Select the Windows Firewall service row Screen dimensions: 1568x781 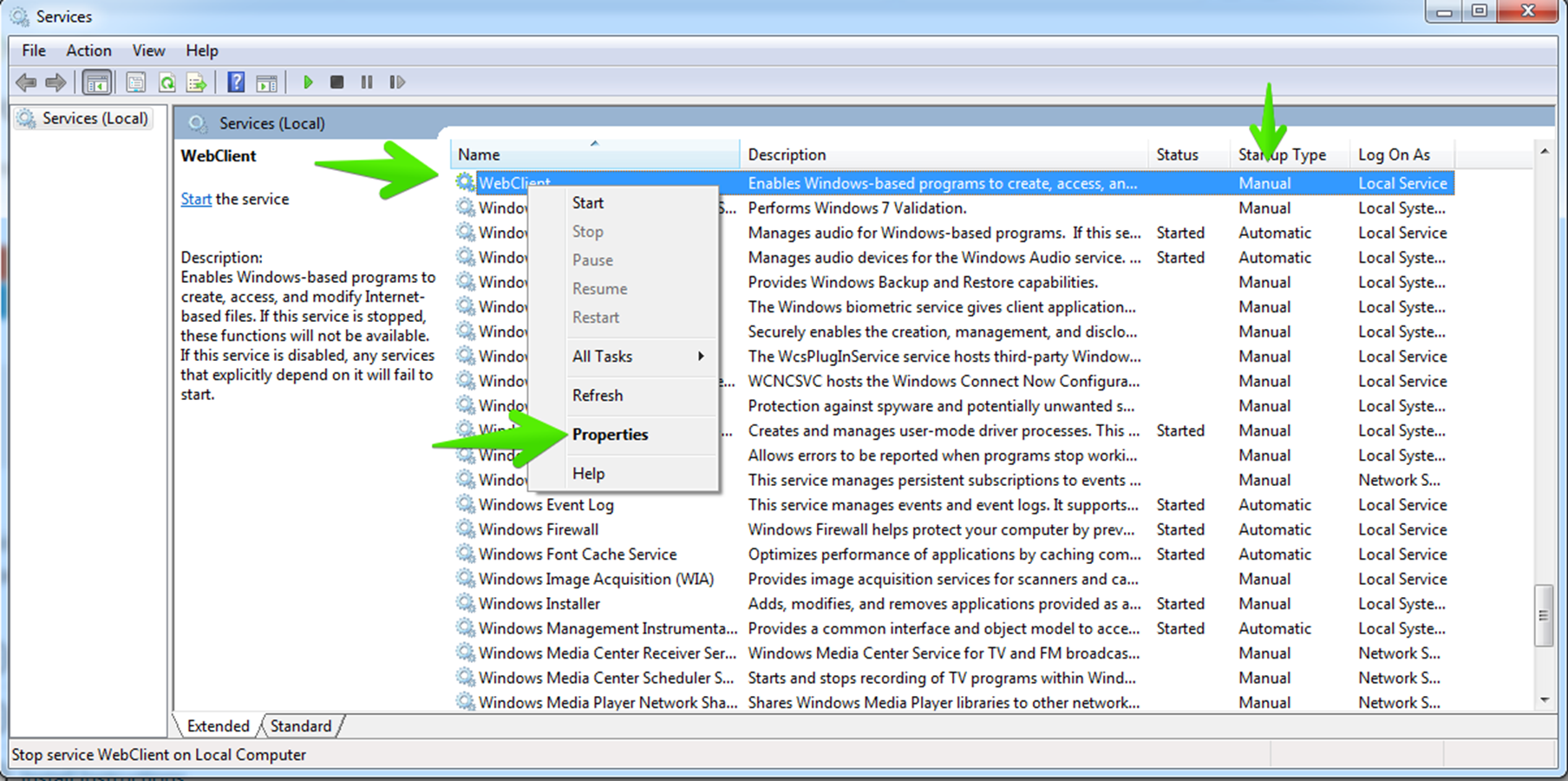pyautogui.click(x=538, y=528)
